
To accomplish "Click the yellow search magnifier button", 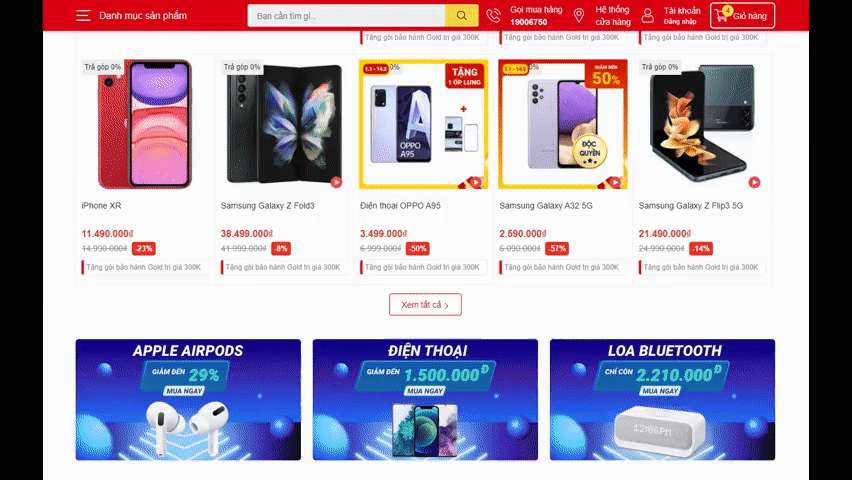I will click(x=461, y=16).
